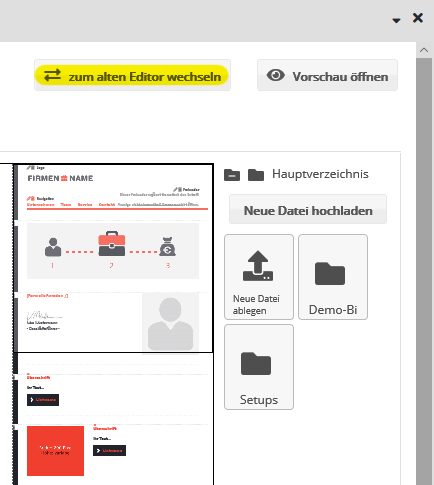Screen dimensions: 434x485
Task: Click 'Neue Datei hochladen' button
Action: pyautogui.click(x=308, y=209)
